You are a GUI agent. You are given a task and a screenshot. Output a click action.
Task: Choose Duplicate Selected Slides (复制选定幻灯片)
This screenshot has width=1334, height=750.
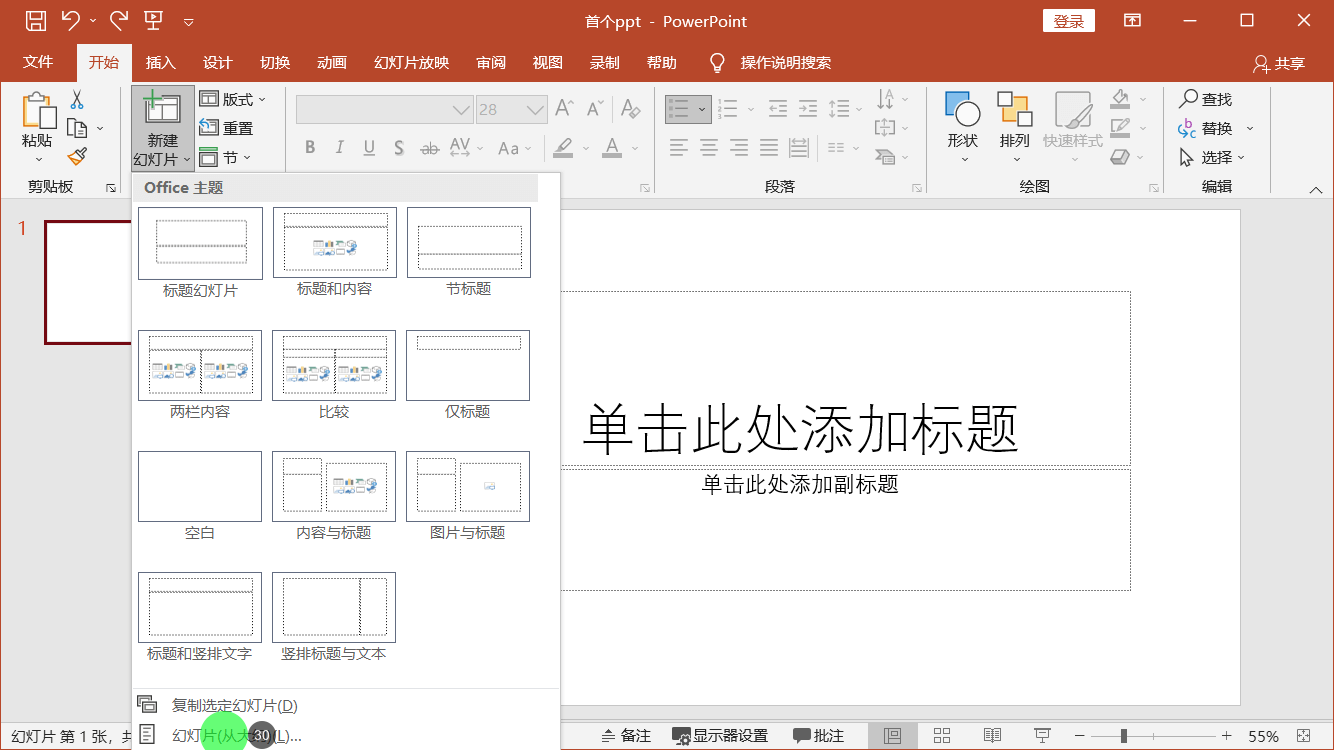point(346,705)
